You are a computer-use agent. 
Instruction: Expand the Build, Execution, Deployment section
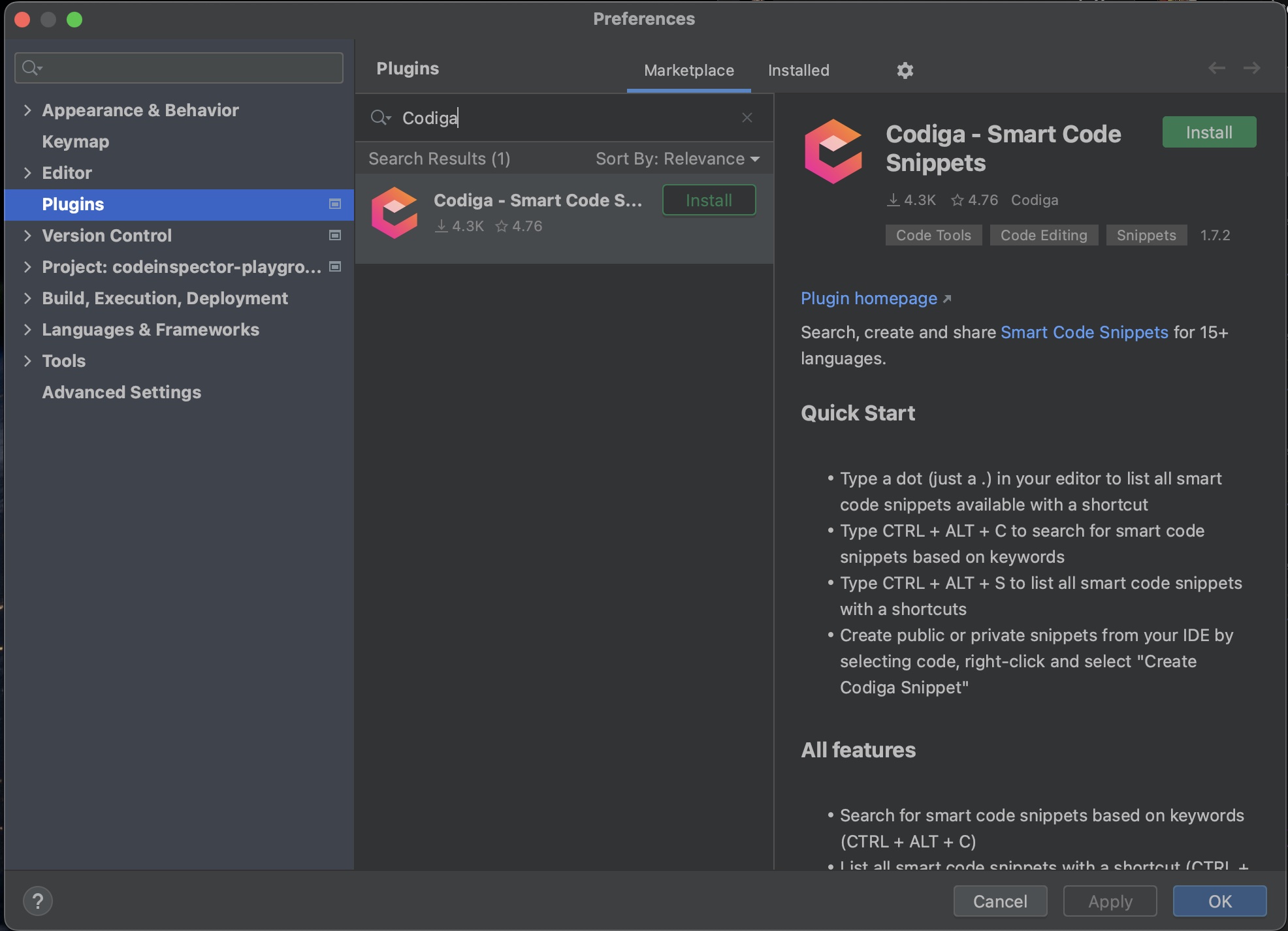[27, 298]
